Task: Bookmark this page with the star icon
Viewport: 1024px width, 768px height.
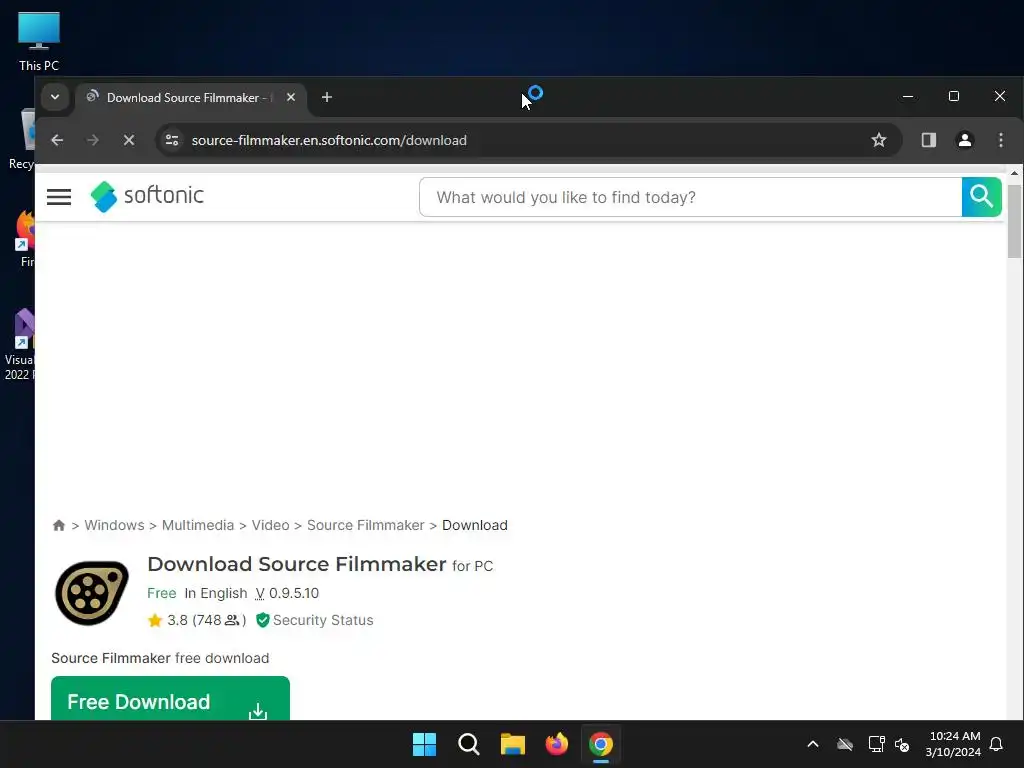Action: point(878,140)
